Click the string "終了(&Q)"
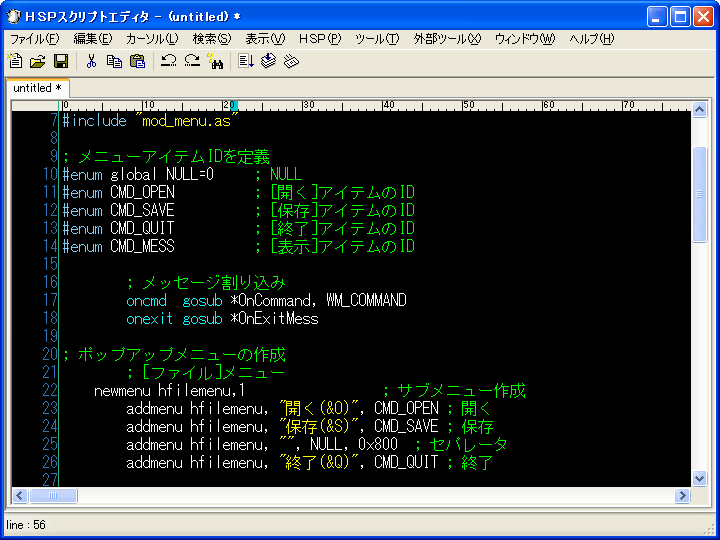The width and height of the screenshot is (720, 540). 321,463
